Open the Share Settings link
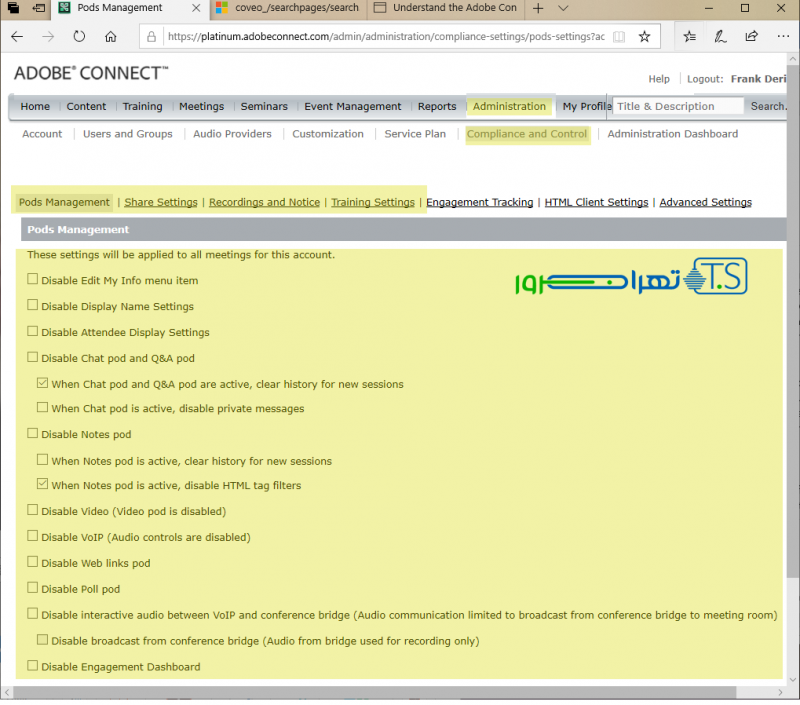This screenshot has width=800, height=705. pos(161,202)
